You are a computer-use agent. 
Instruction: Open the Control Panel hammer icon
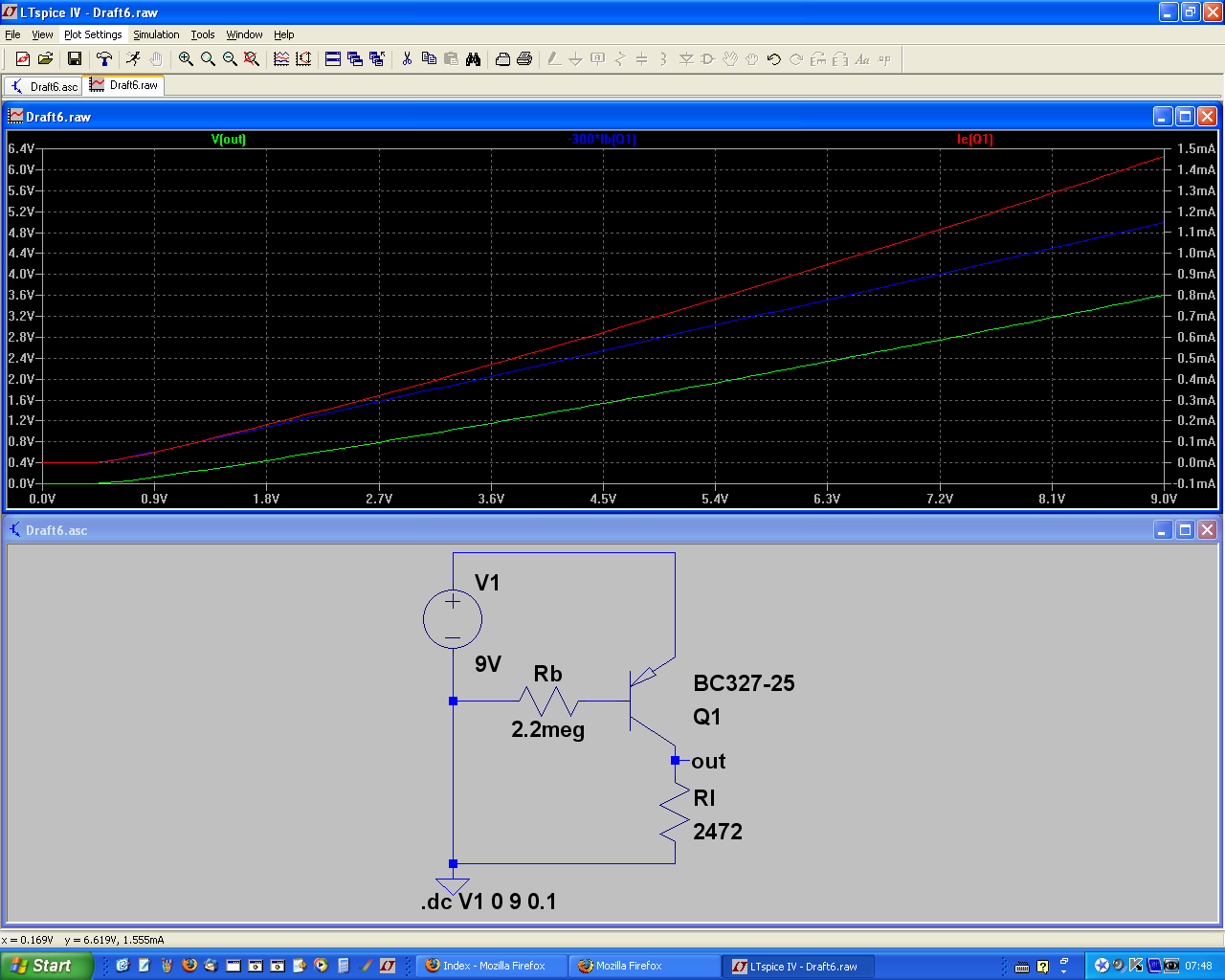click(x=104, y=59)
